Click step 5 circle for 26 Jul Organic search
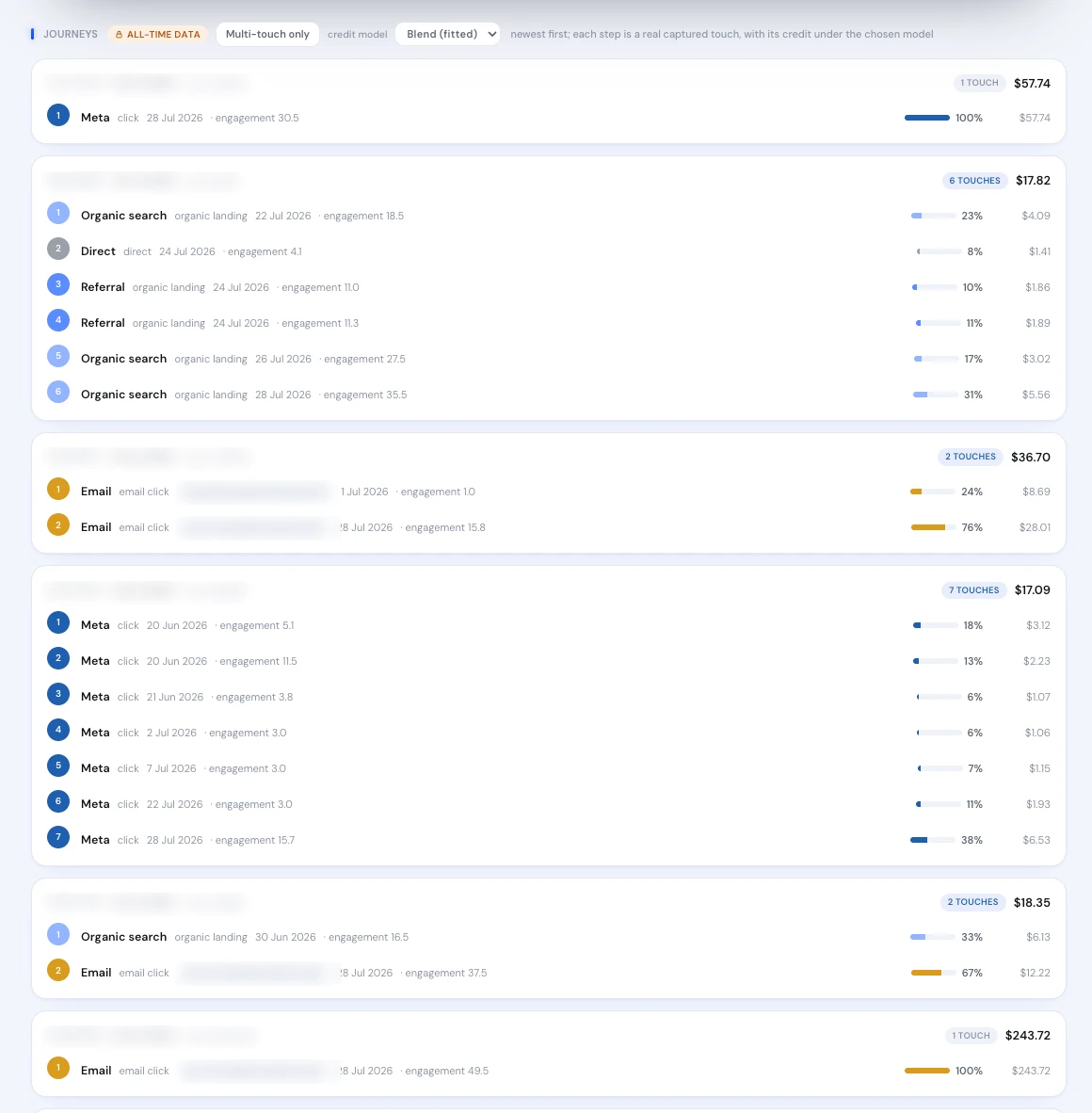1092x1113 pixels. click(x=58, y=356)
